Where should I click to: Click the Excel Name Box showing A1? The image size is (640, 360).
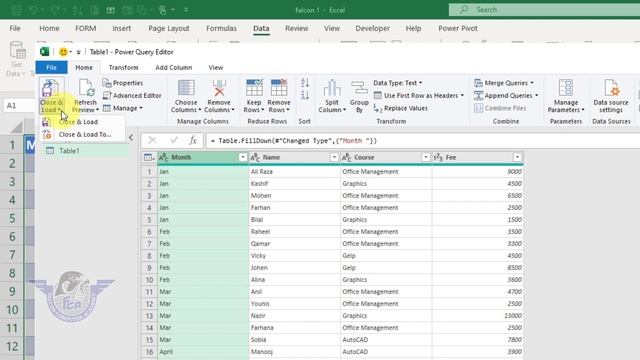tap(18, 105)
